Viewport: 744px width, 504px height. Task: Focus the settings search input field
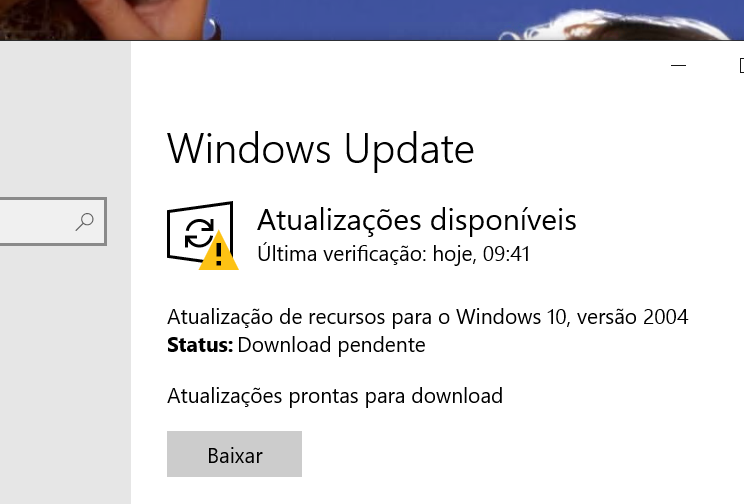pyautogui.click(x=53, y=222)
